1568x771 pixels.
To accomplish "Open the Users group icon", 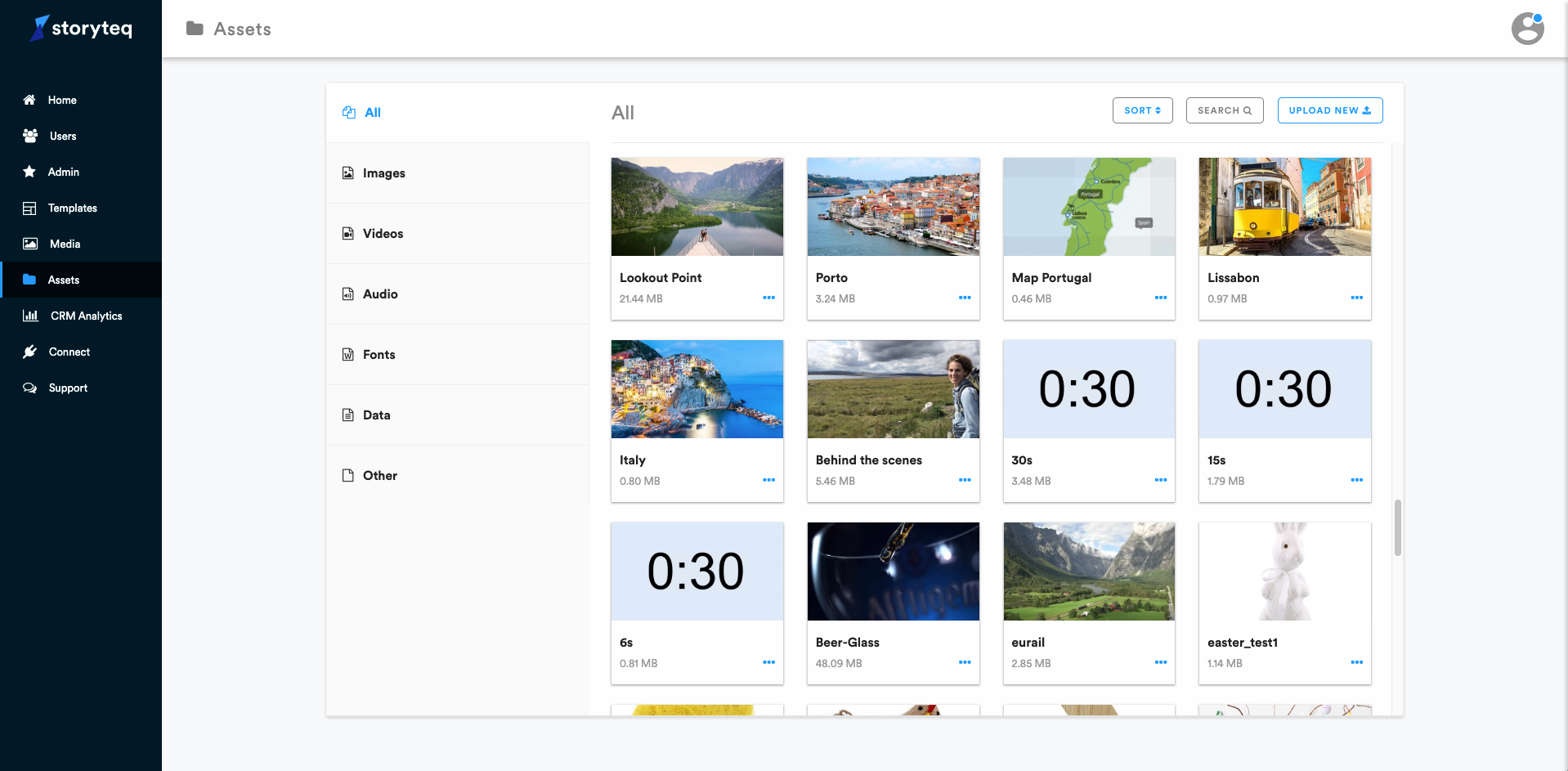I will pos(30,136).
